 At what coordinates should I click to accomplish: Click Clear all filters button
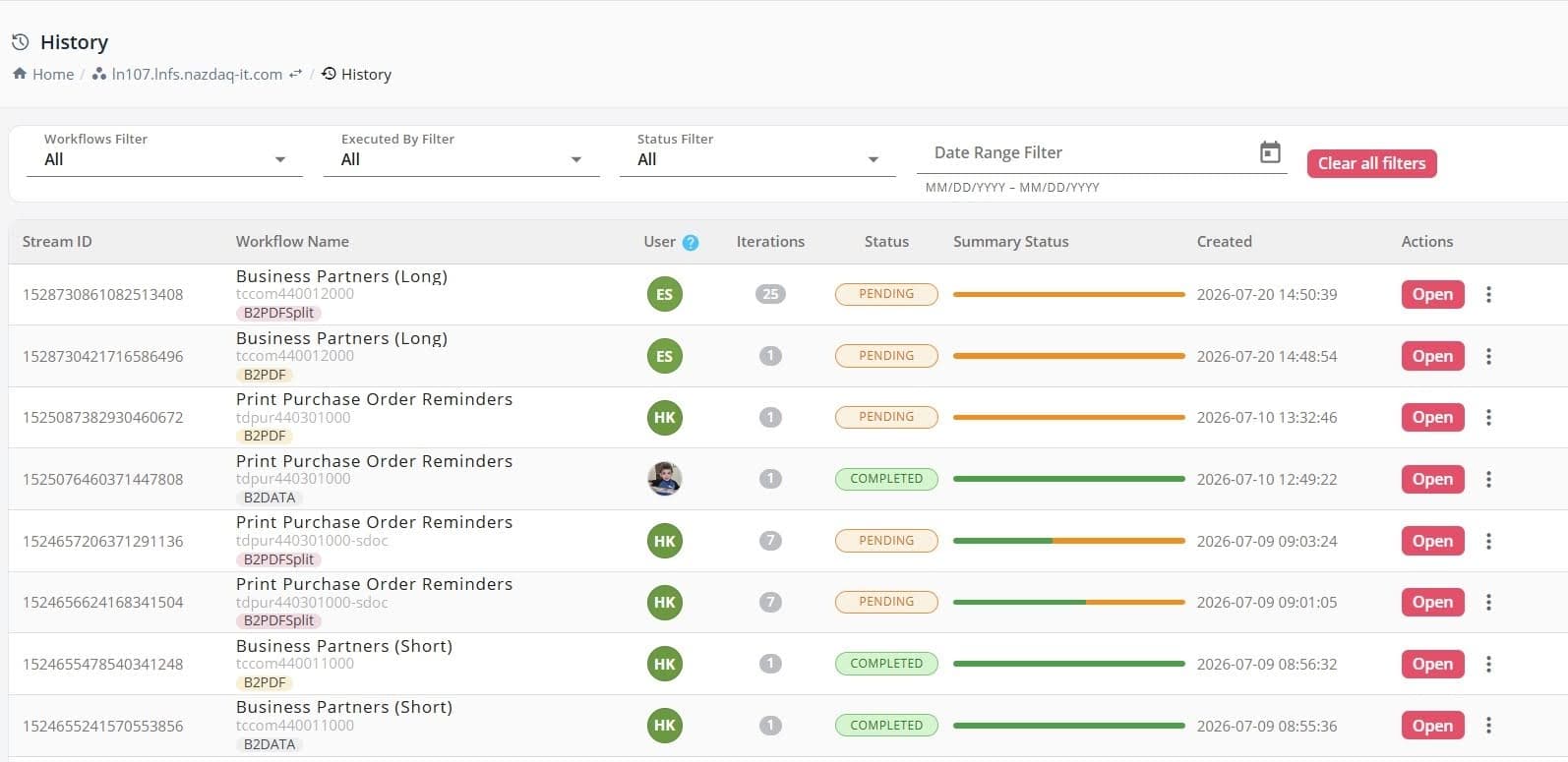point(1371,163)
